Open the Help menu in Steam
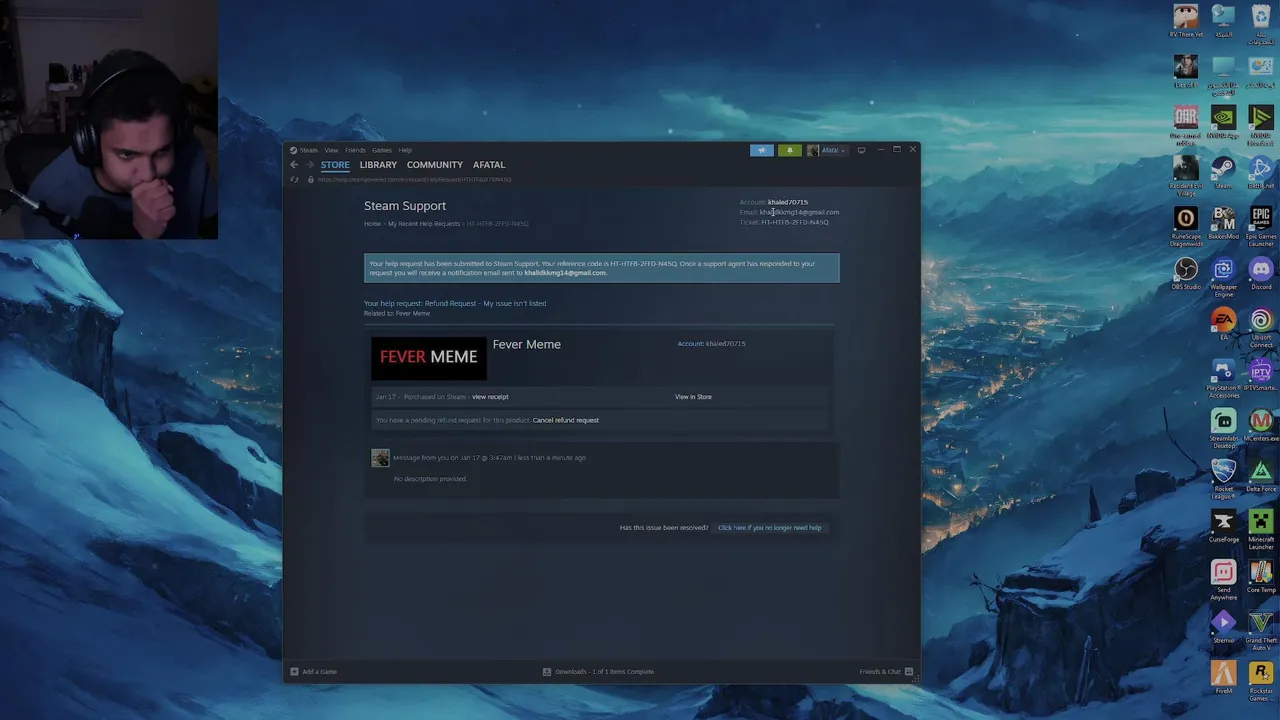Viewport: 1280px width, 720px height. point(405,150)
